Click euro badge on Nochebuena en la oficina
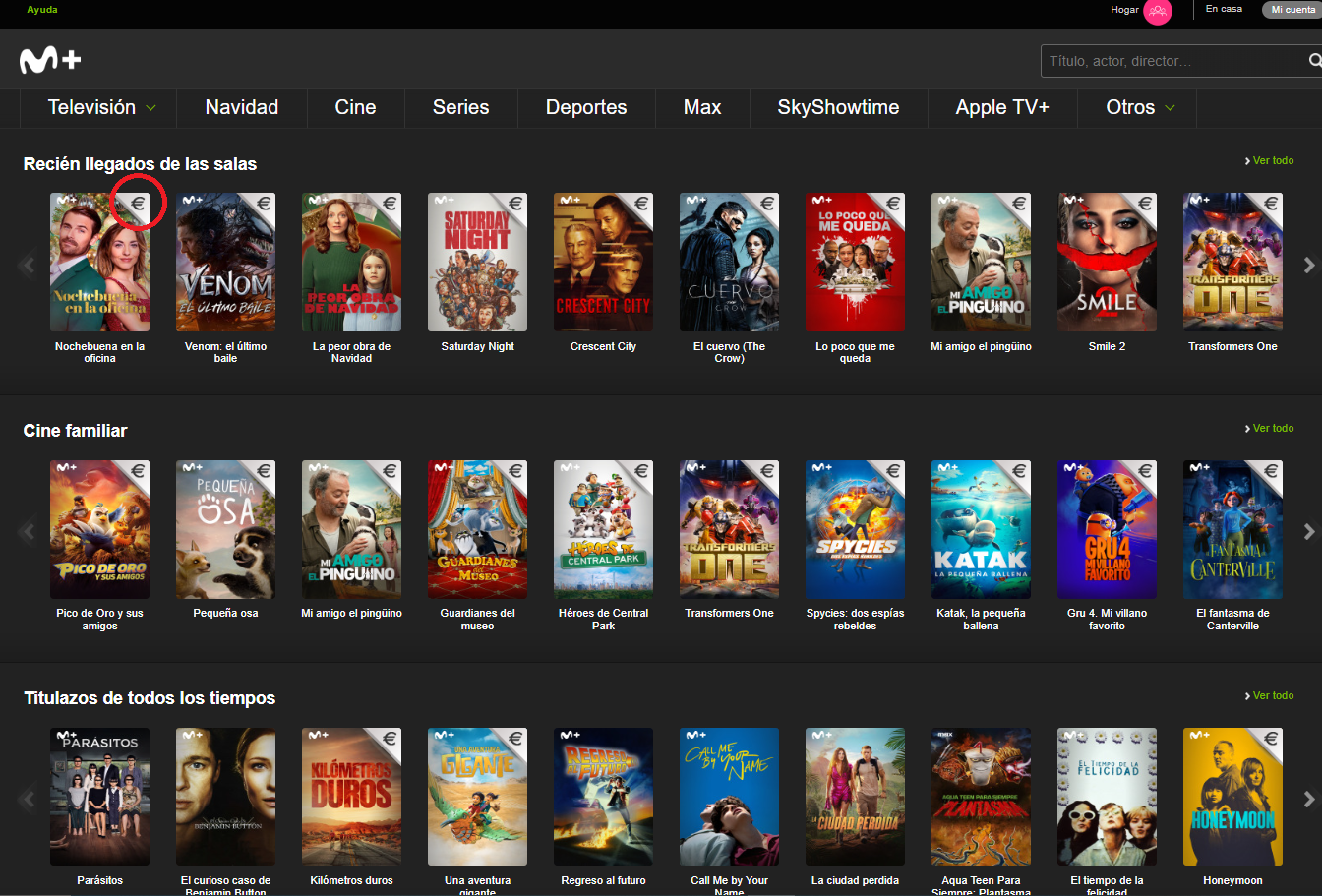This screenshot has height=896, width=1322. pyautogui.click(x=139, y=205)
